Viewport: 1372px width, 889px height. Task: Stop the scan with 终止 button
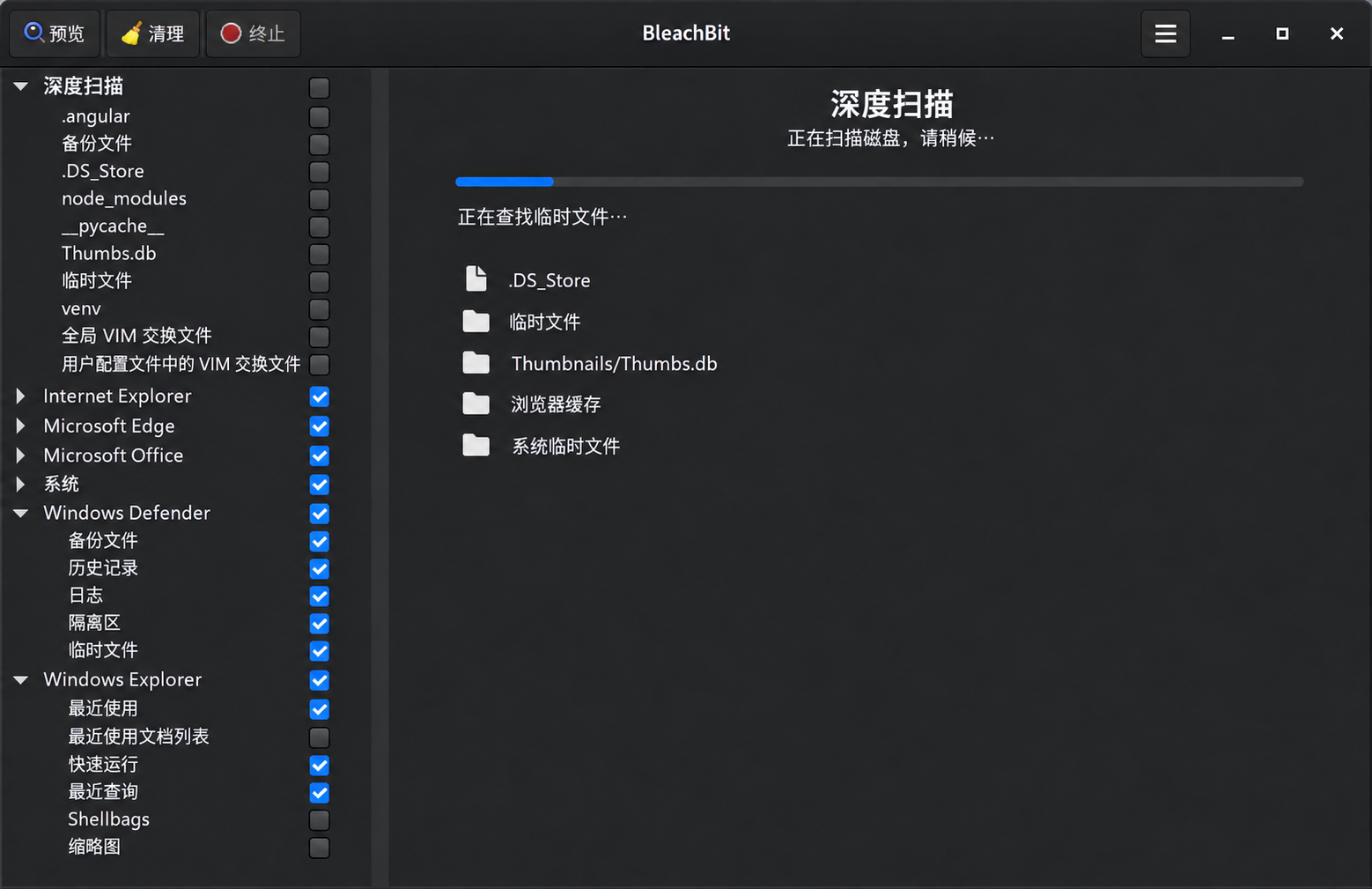coord(253,33)
